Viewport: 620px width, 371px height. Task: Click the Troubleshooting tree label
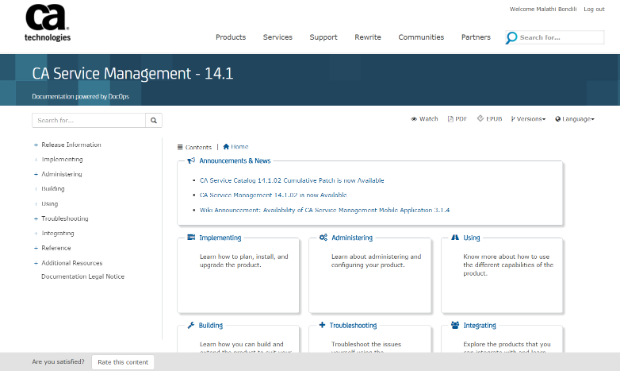click(65, 219)
